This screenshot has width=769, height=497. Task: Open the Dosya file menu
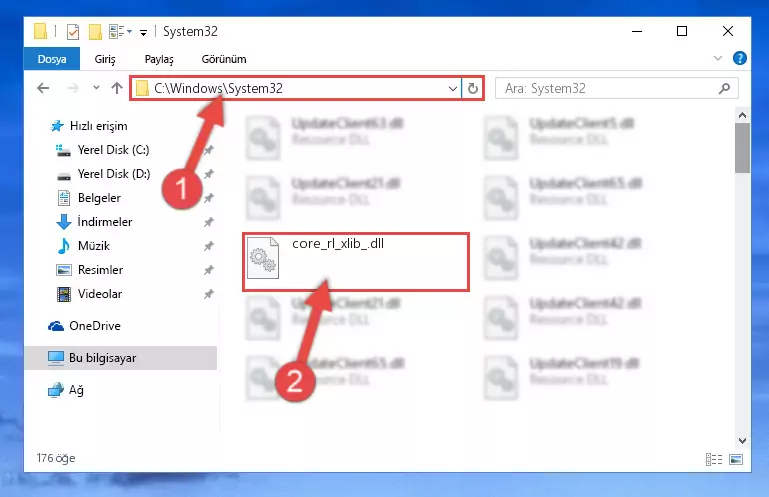52,59
